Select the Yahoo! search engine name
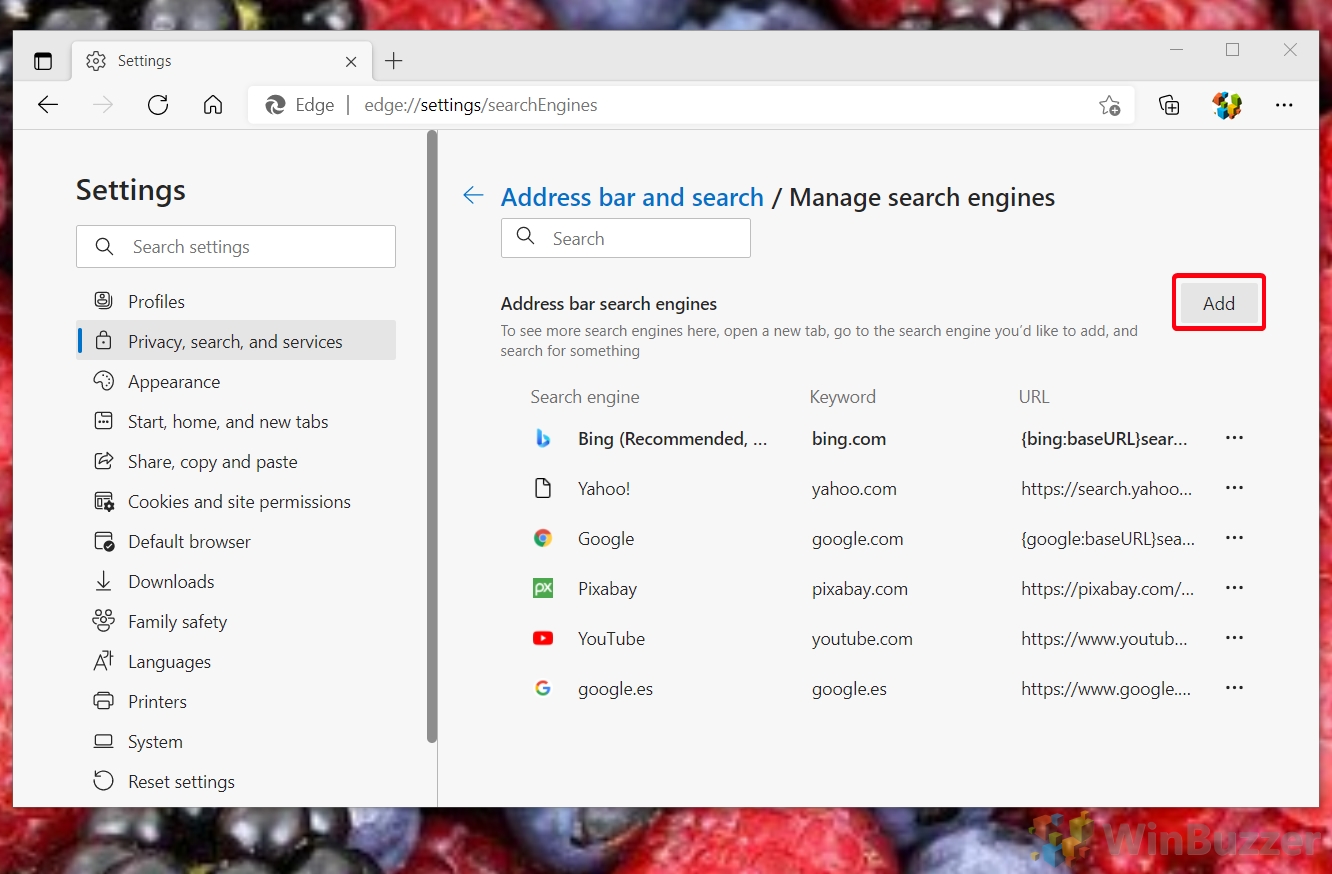 pos(604,488)
